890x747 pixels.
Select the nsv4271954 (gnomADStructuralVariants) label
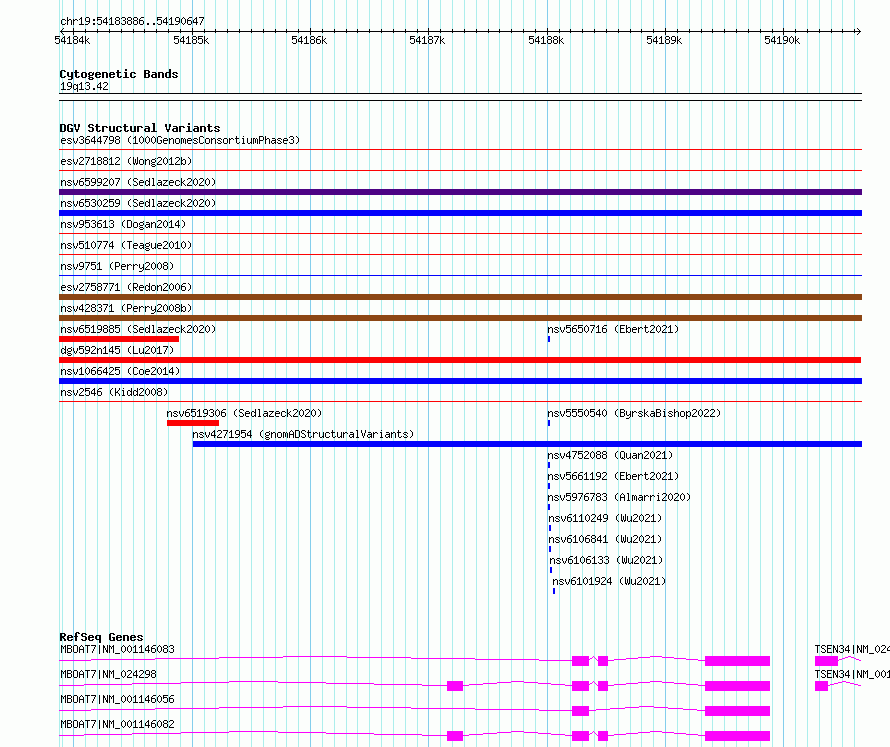[303, 434]
